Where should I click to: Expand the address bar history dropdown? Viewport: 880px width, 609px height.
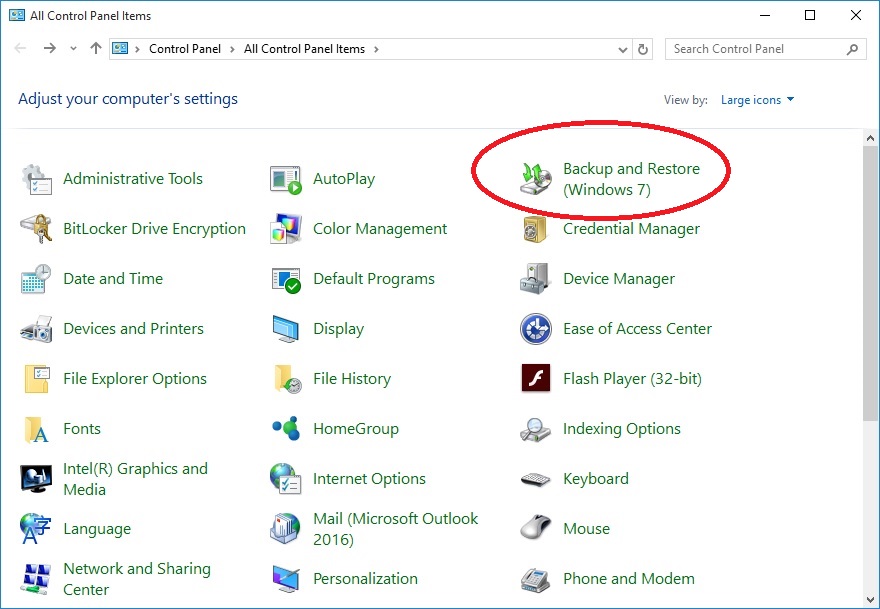click(x=622, y=49)
